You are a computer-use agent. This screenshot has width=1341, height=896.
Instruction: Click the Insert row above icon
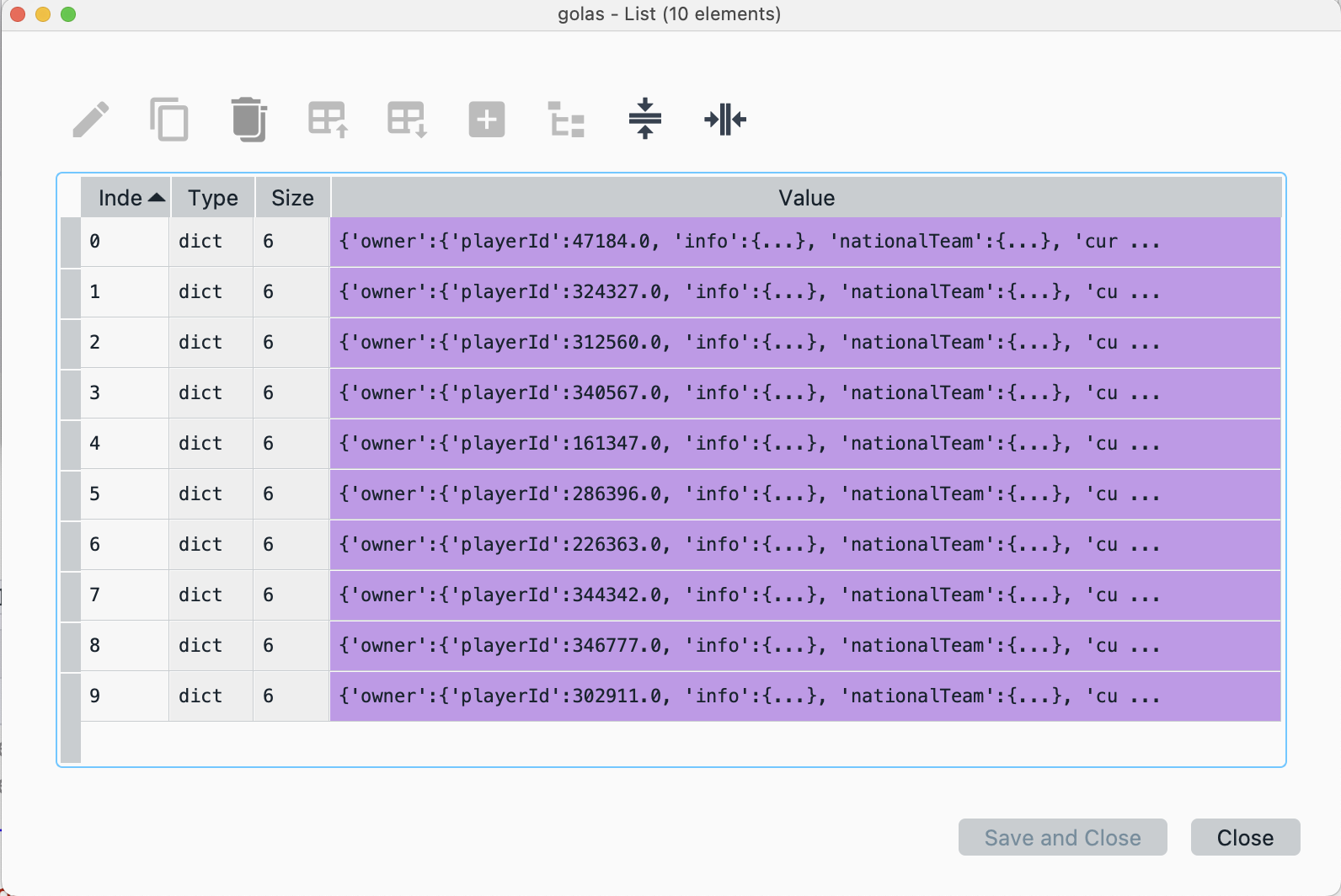click(x=328, y=120)
